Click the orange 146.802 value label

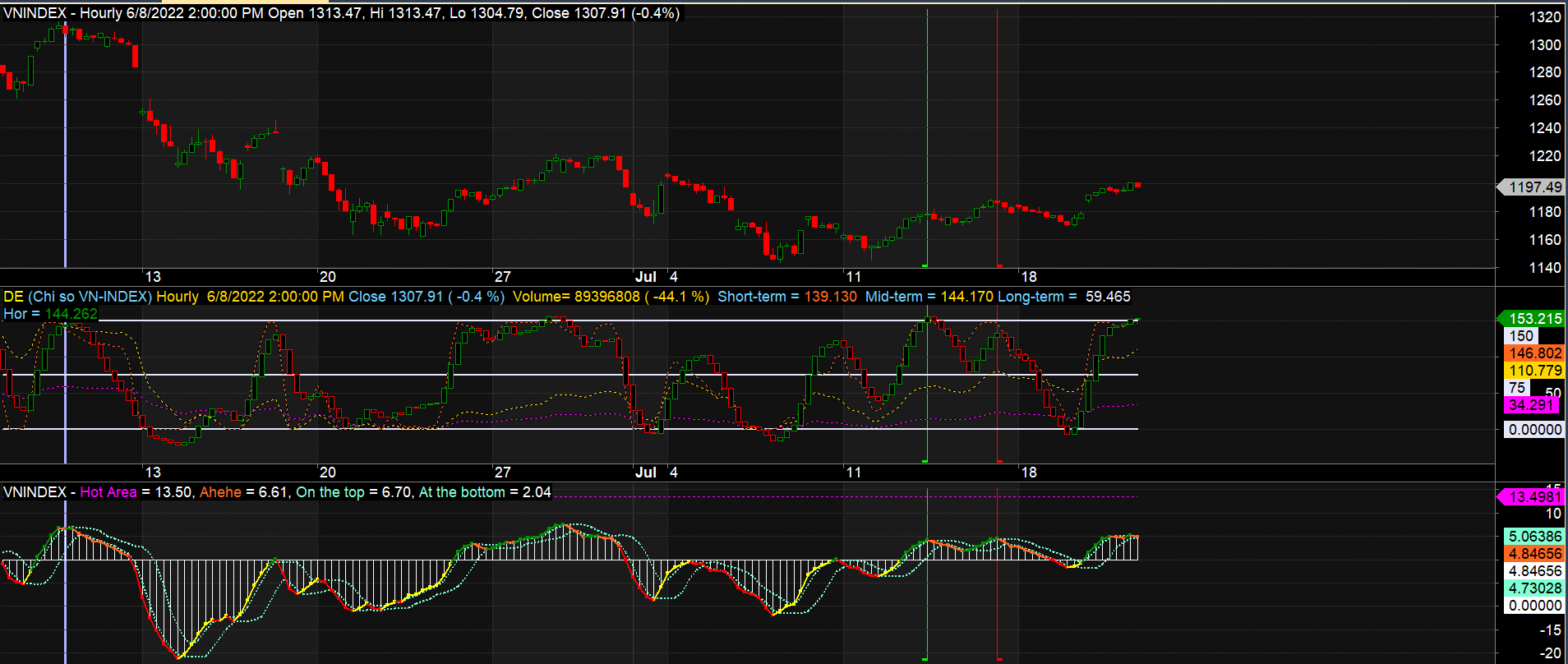click(x=1534, y=353)
